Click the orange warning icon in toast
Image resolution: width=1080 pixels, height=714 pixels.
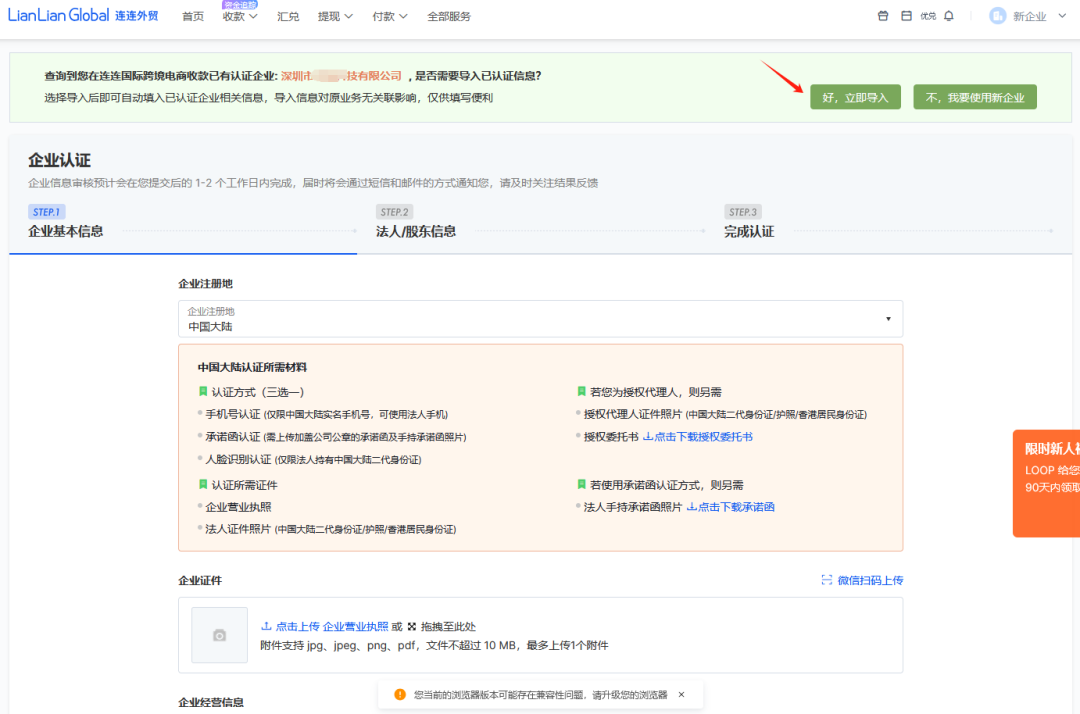[400, 694]
